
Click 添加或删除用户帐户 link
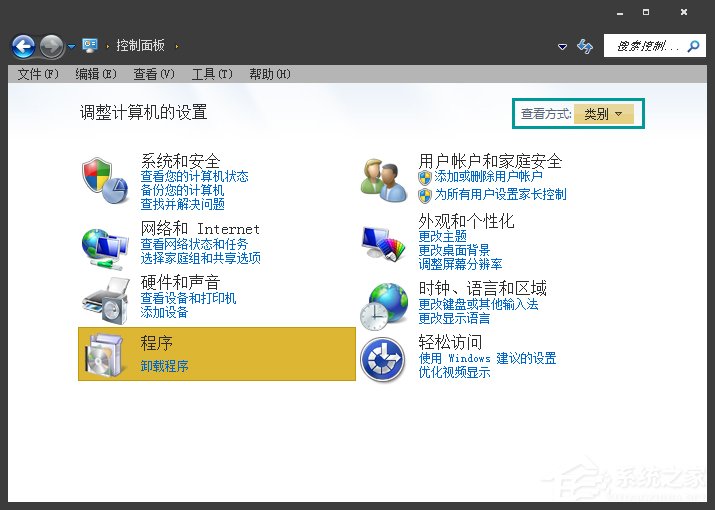coord(488,176)
